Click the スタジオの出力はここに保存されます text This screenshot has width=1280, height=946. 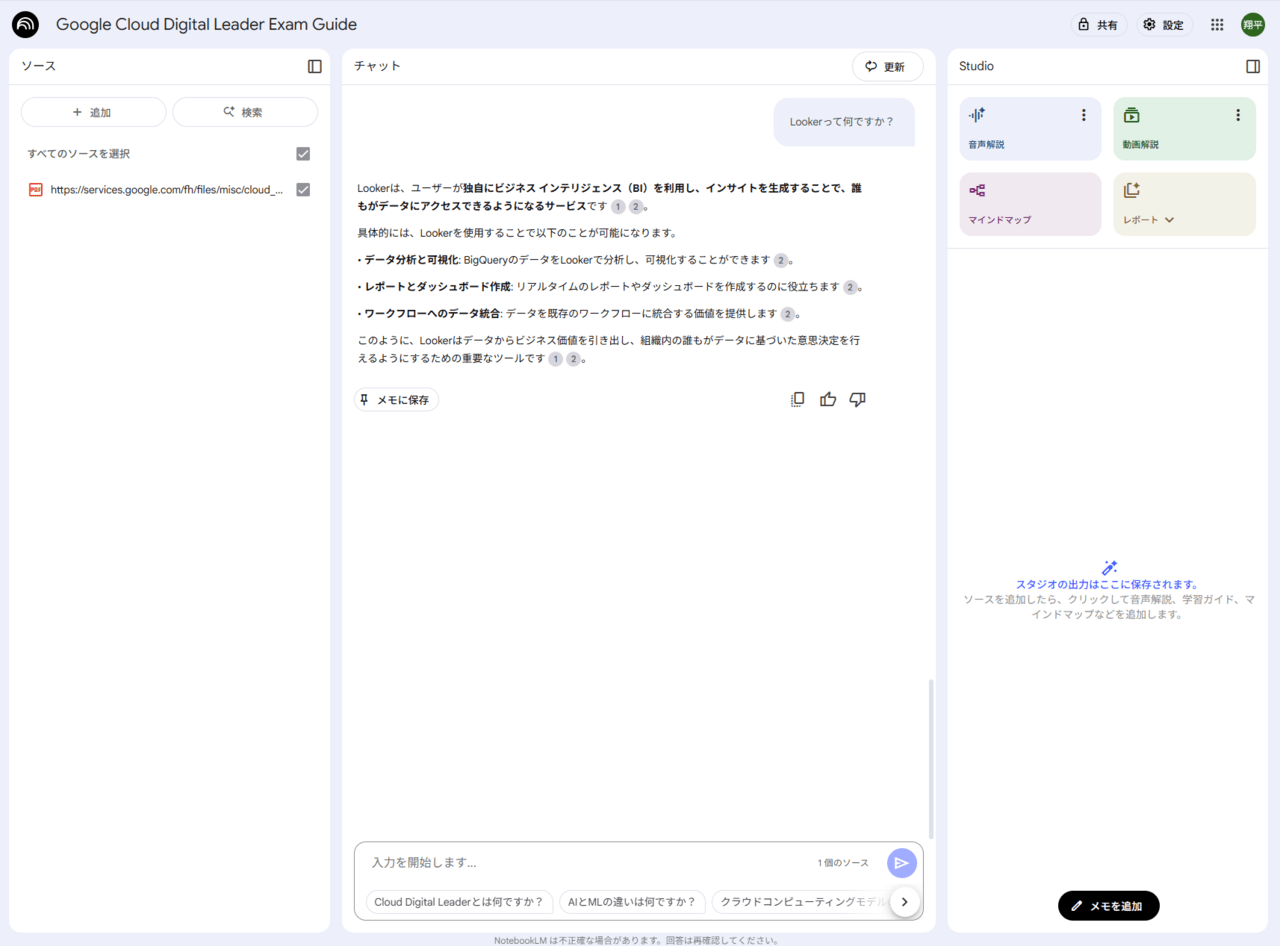[1107, 585]
